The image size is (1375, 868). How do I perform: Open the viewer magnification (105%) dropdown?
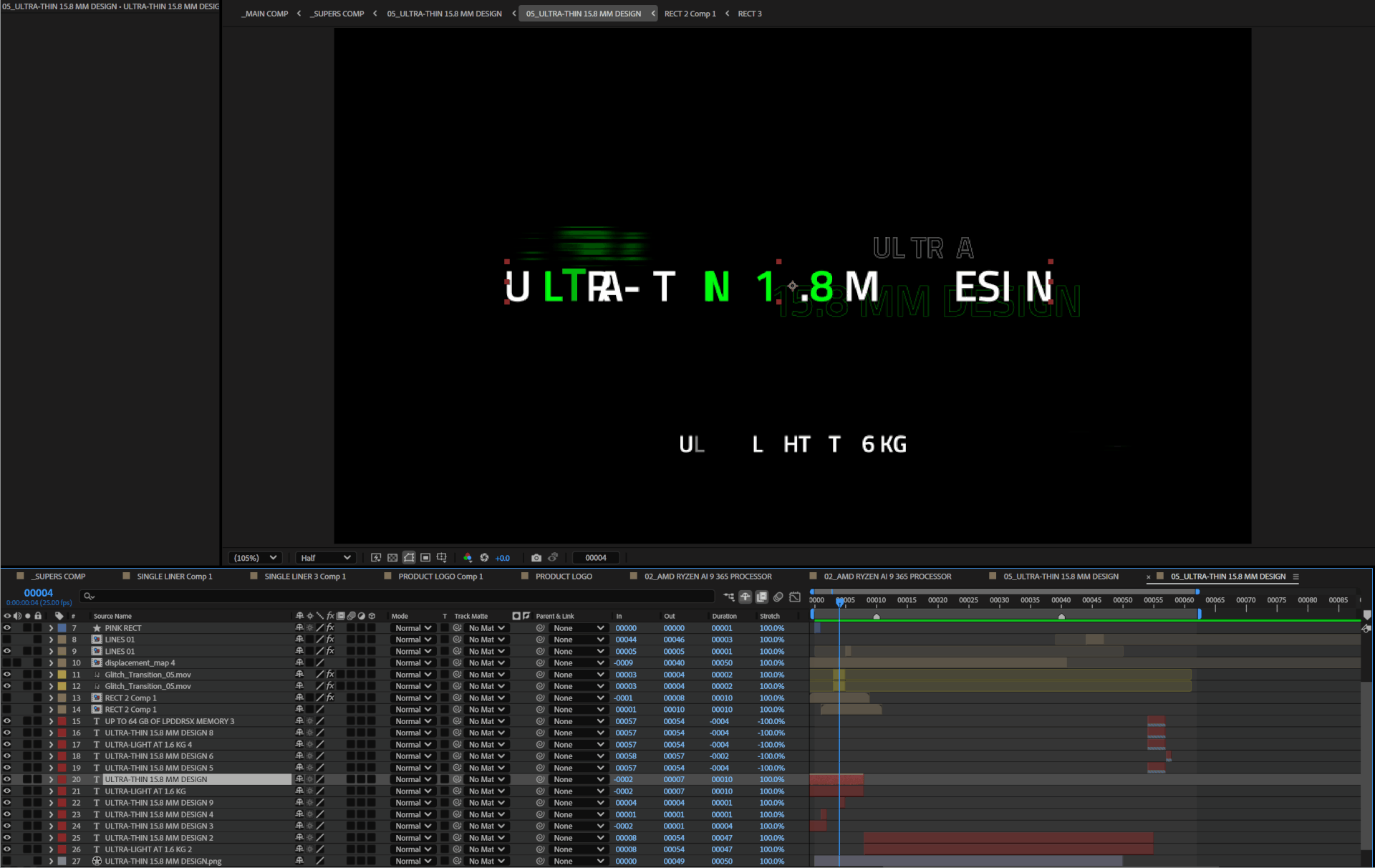pos(256,557)
